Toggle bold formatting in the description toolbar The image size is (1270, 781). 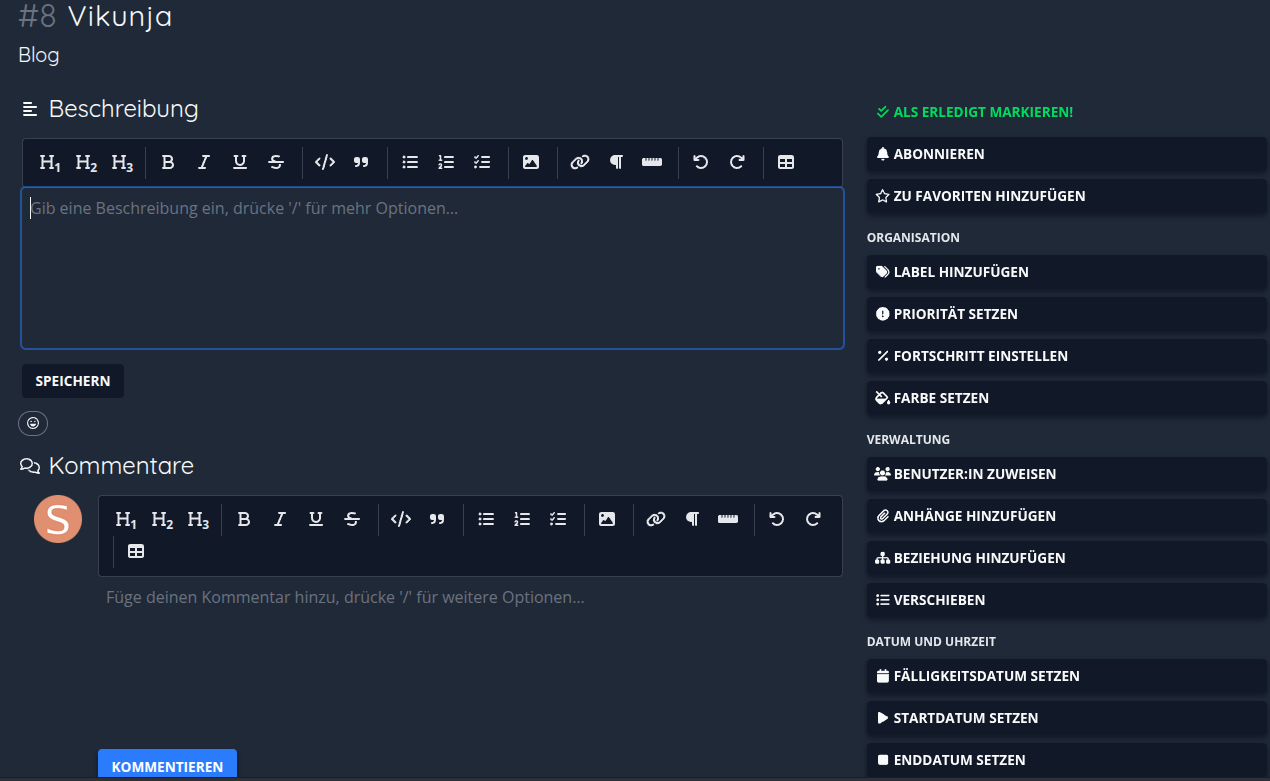[168, 163]
